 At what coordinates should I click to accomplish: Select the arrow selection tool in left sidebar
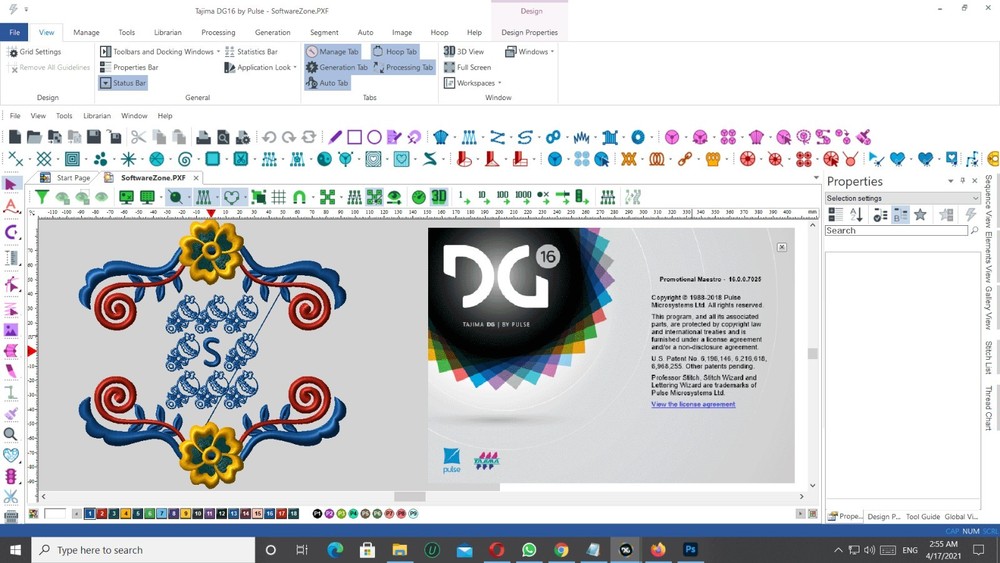[10, 184]
